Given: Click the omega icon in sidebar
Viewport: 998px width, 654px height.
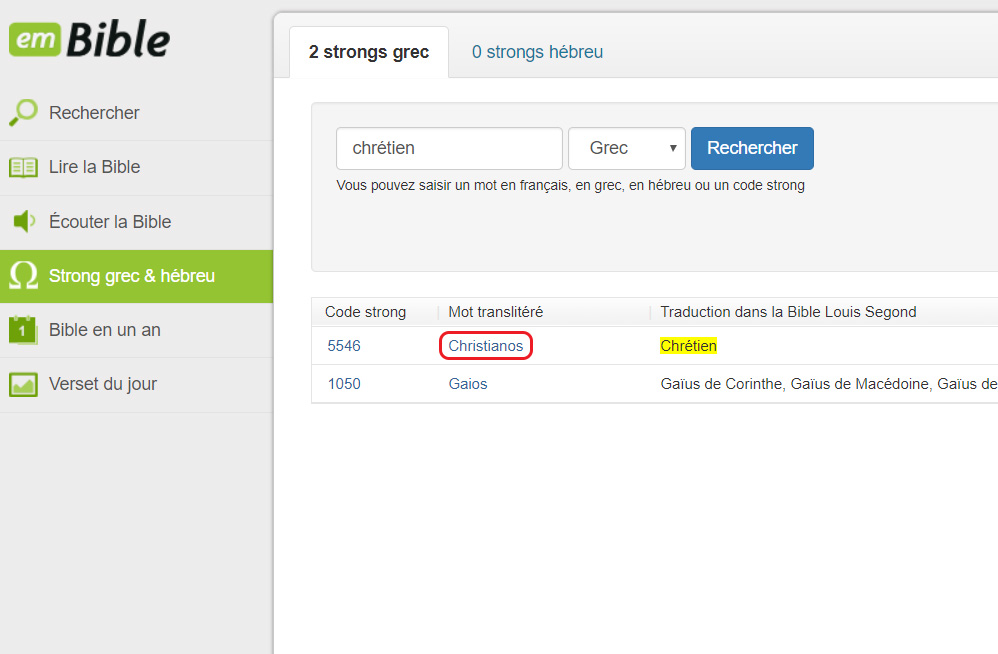Looking at the screenshot, I should click(23, 276).
